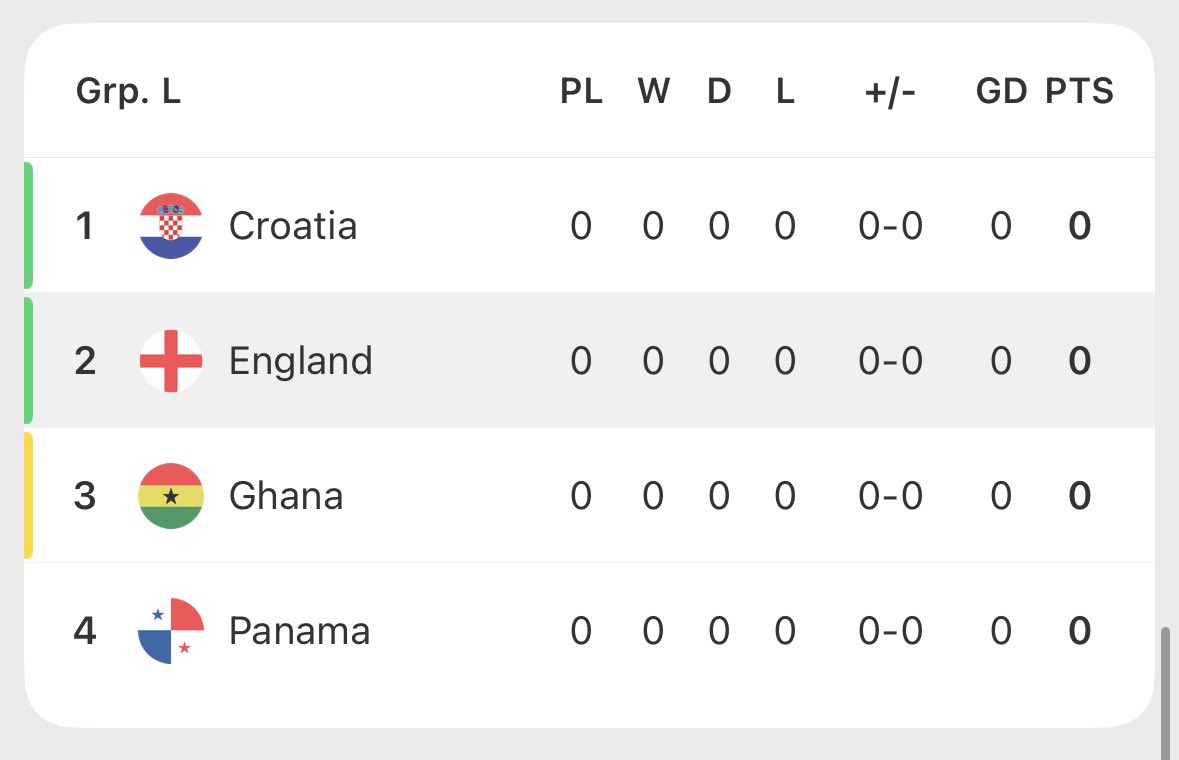This screenshot has height=760, width=1179.
Task: Click England's 0-0 goals record
Action: click(x=890, y=361)
